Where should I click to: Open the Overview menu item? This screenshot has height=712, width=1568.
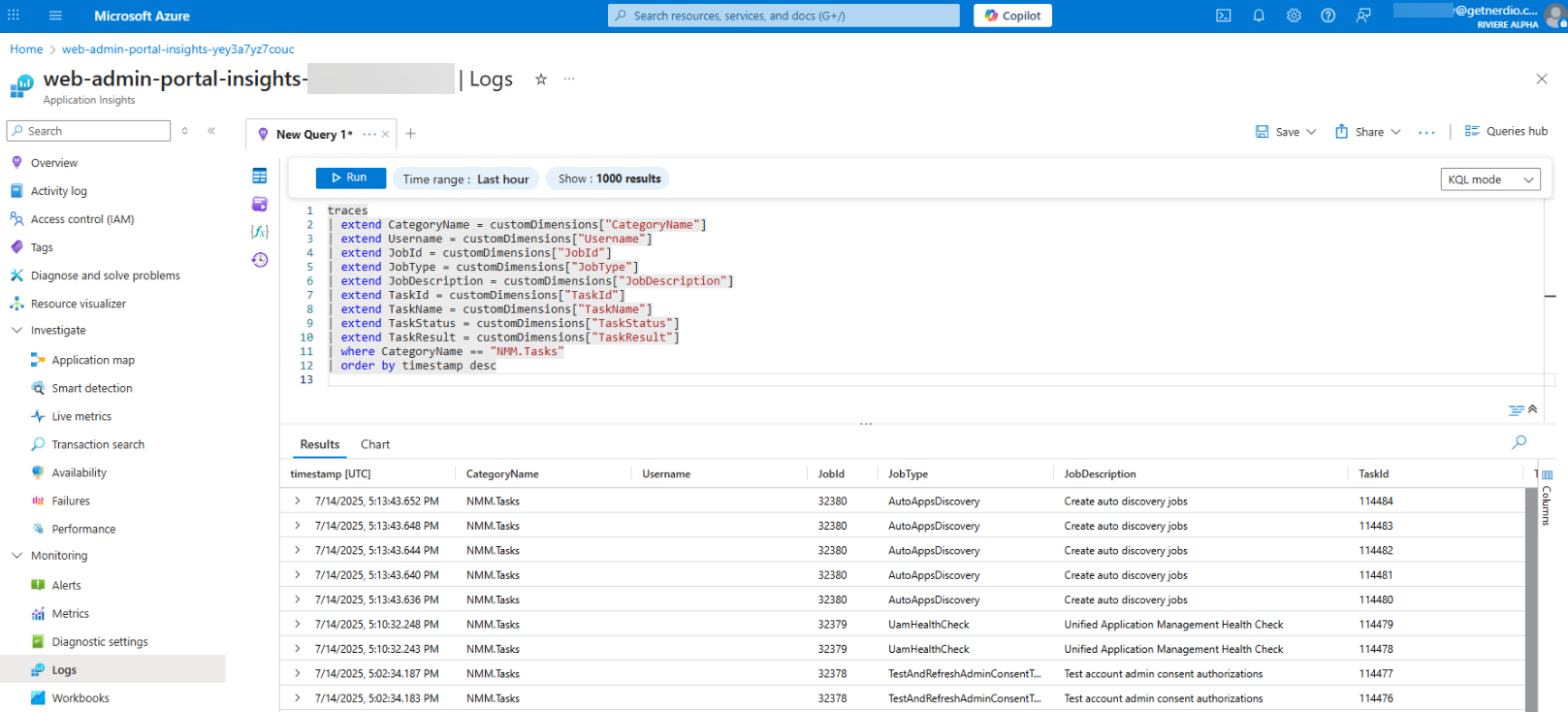(x=54, y=163)
